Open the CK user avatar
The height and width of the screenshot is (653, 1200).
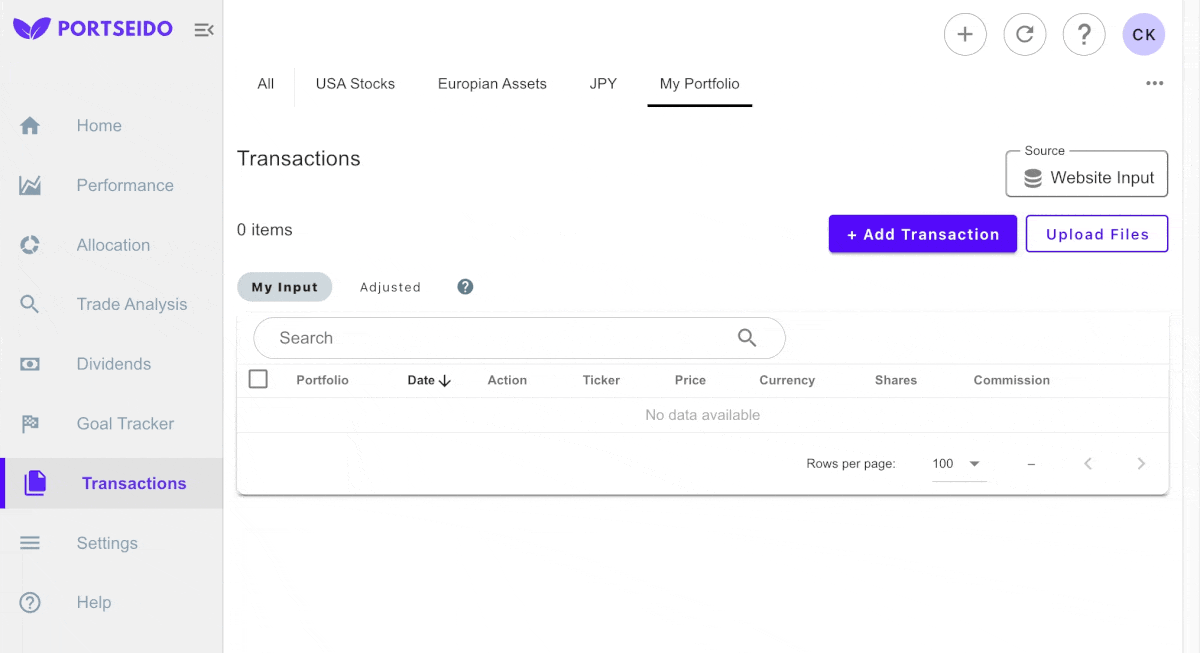pos(1143,34)
